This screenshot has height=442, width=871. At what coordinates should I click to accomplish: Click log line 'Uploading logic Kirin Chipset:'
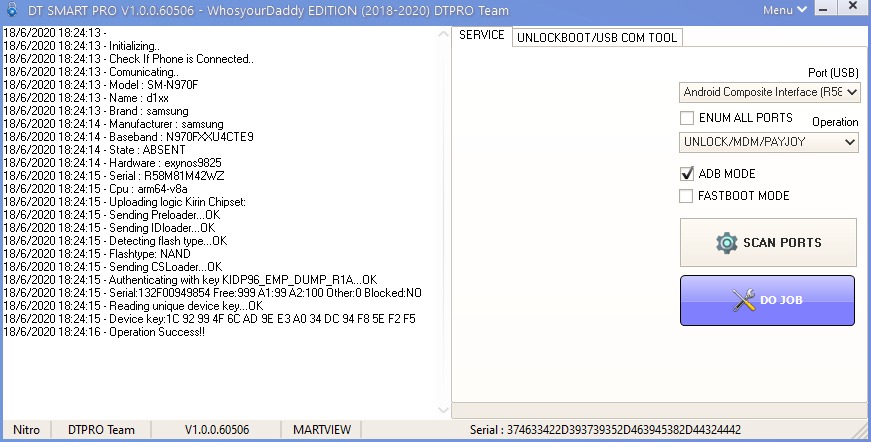point(124,202)
